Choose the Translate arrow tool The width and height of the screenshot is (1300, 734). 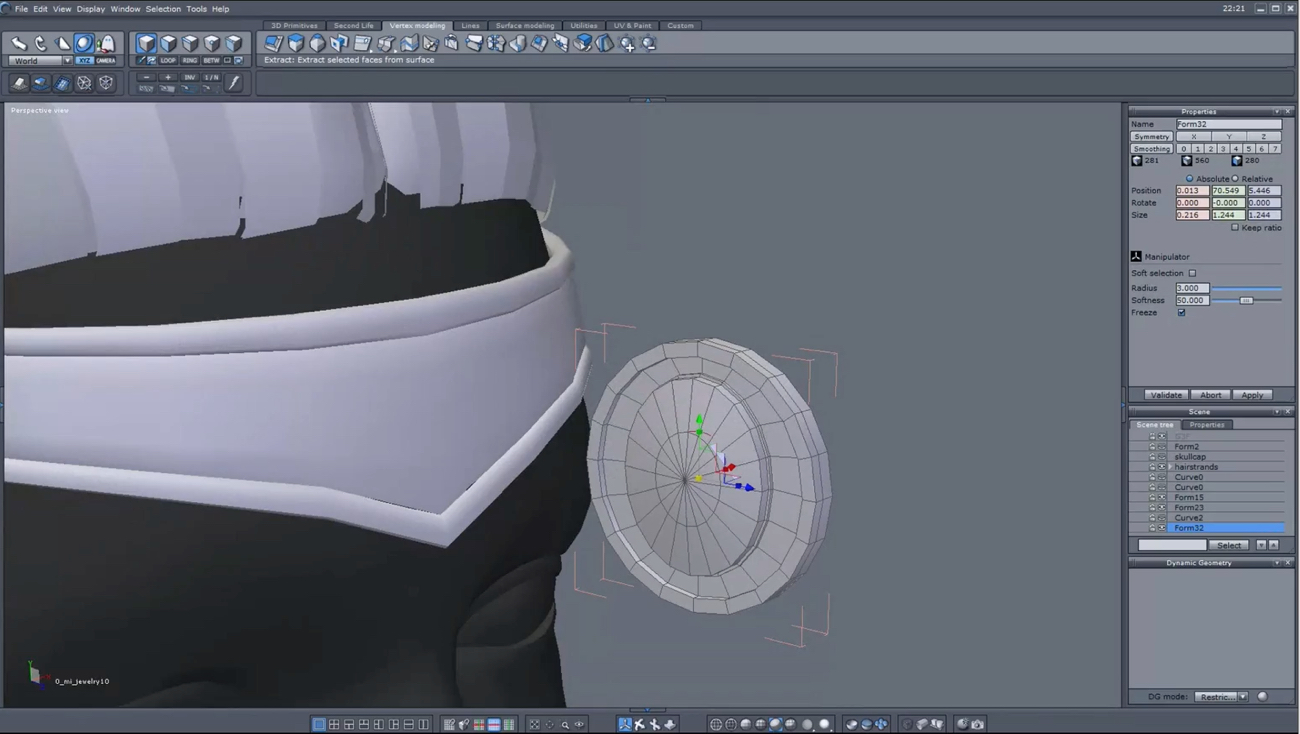[x=19, y=43]
